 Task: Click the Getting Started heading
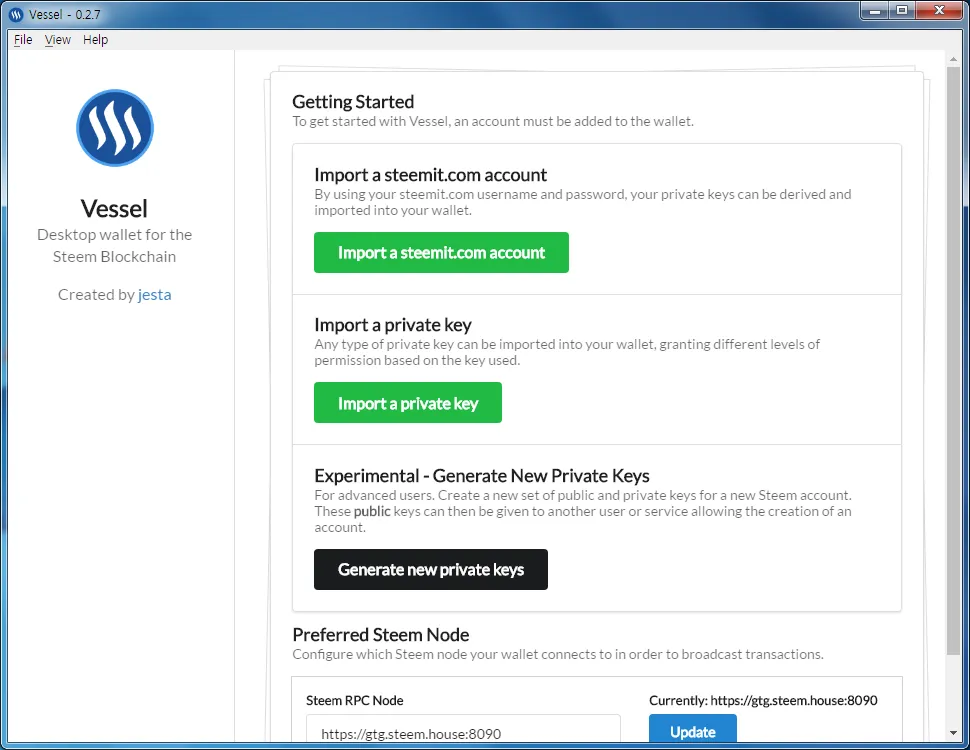(353, 101)
